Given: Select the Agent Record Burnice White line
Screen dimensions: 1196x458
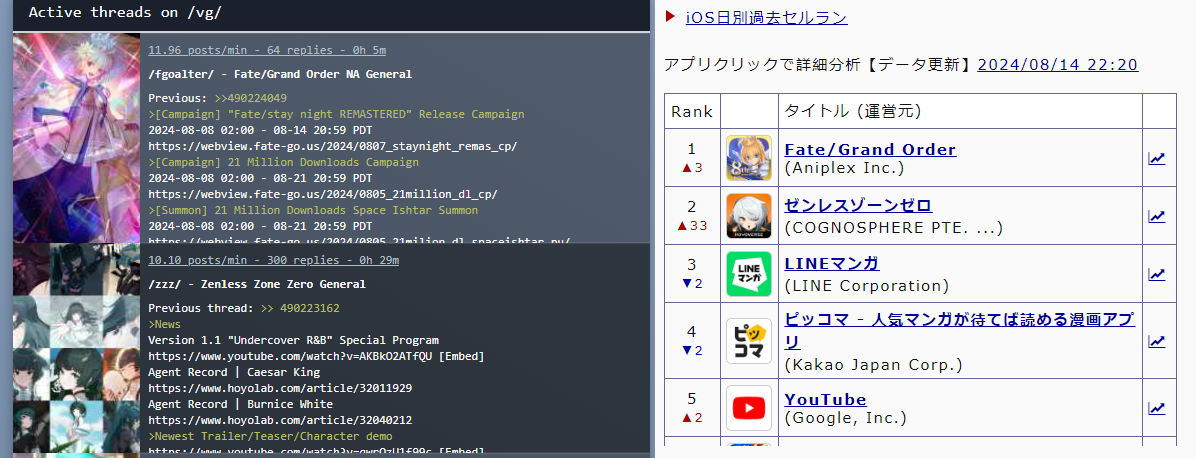Looking at the screenshot, I should [x=240, y=404].
